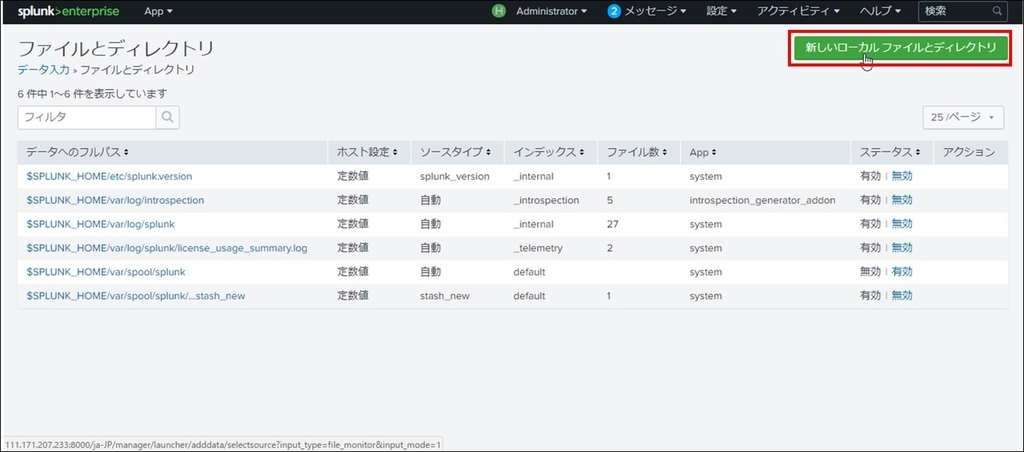1024x452 pixels.
Task: Sort by ソースタイプ column
Action: click(x=455, y=152)
